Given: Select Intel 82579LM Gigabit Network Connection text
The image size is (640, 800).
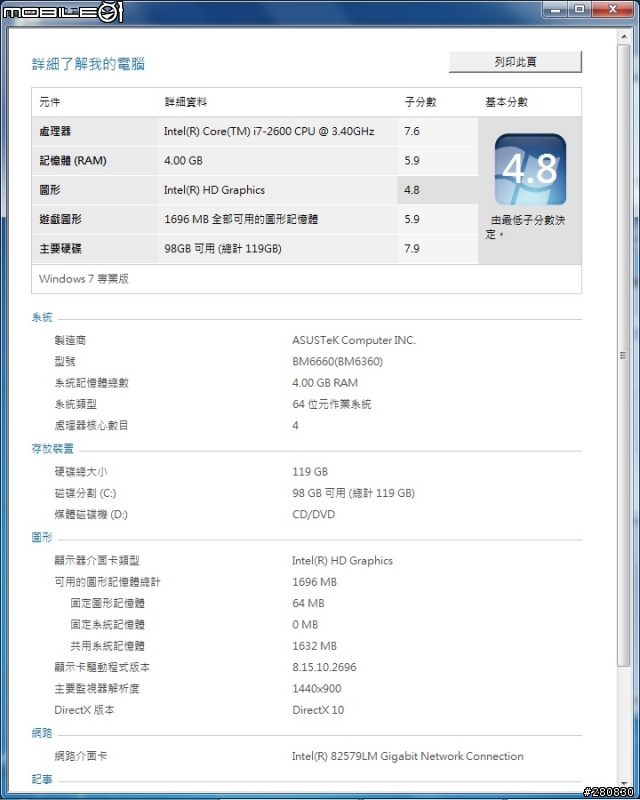Looking at the screenshot, I should tap(408, 756).
